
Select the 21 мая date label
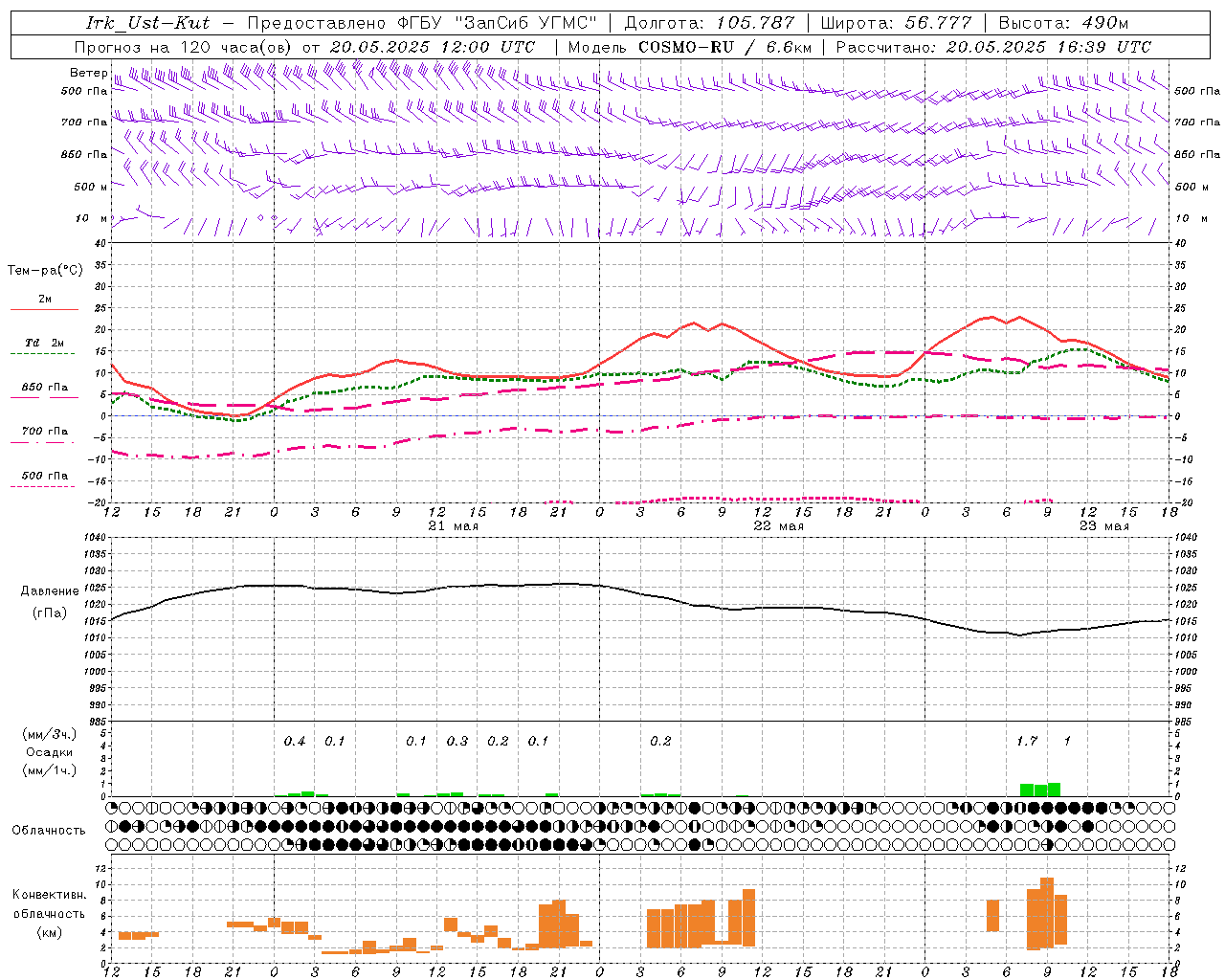(x=453, y=526)
